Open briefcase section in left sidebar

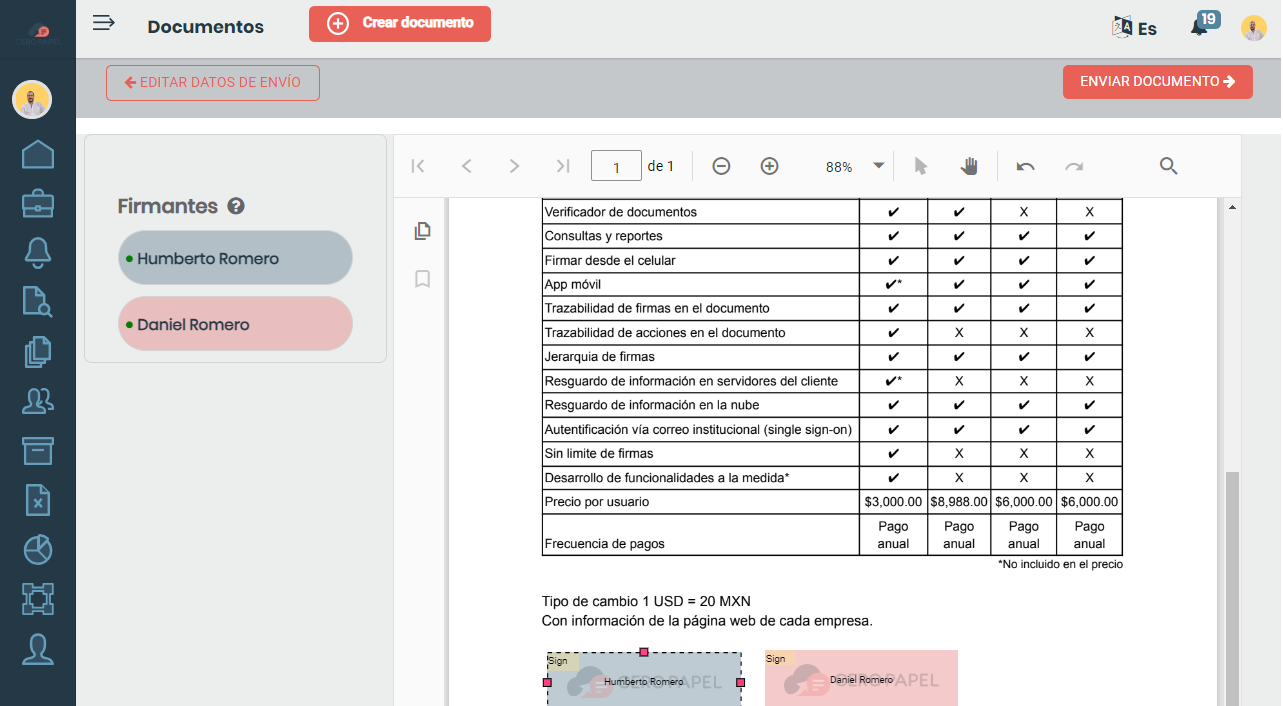(38, 204)
